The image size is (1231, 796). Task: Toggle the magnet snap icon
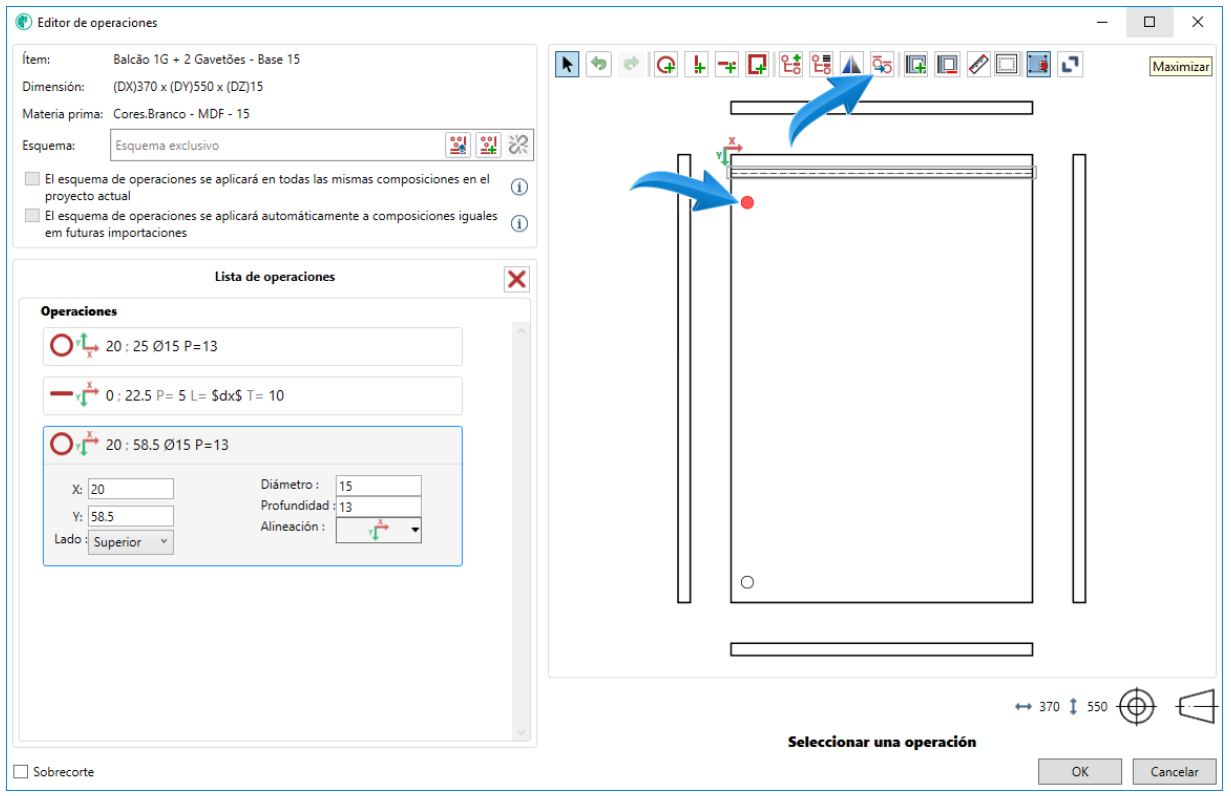click(x=1038, y=65)
